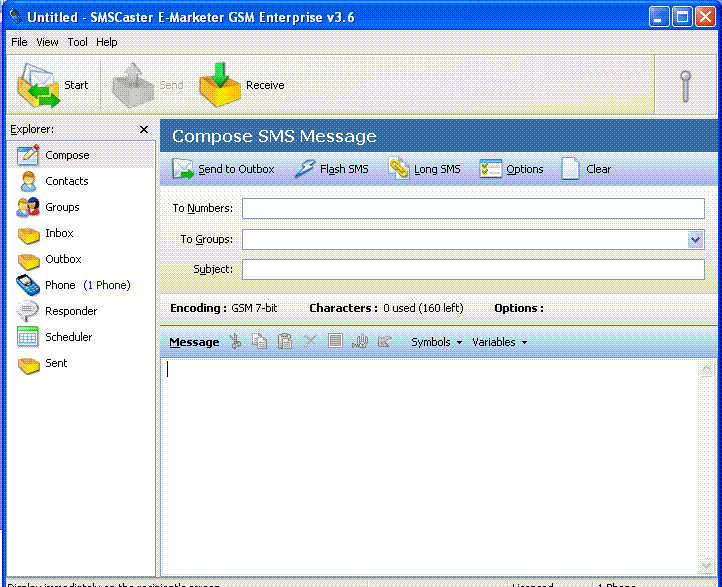Open the Help menu
The height and width of the screenshot is (587, 722).
tap(106, 42)
